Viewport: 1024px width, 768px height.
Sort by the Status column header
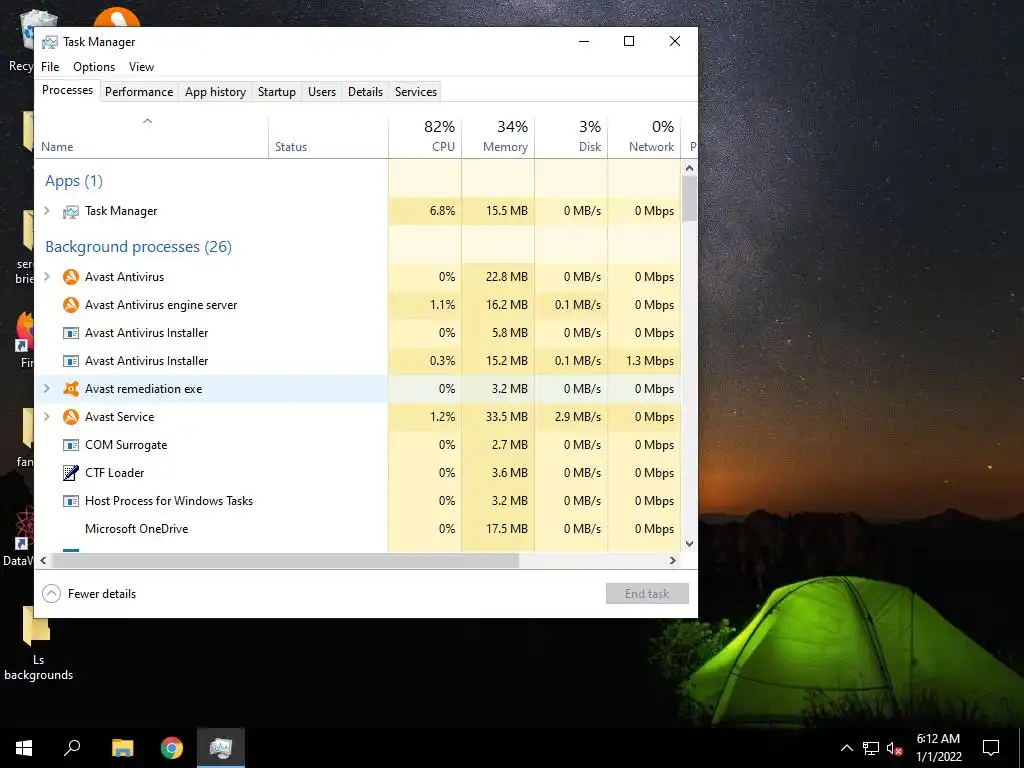tap(328, 137)
